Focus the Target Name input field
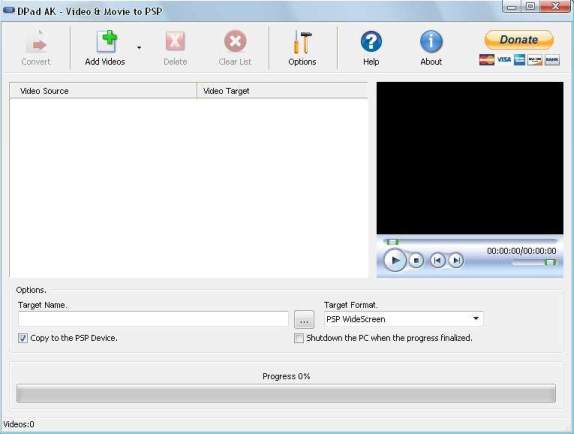This screenshot has width=574, height=434. pyautogui.click(x=153, y=319)
